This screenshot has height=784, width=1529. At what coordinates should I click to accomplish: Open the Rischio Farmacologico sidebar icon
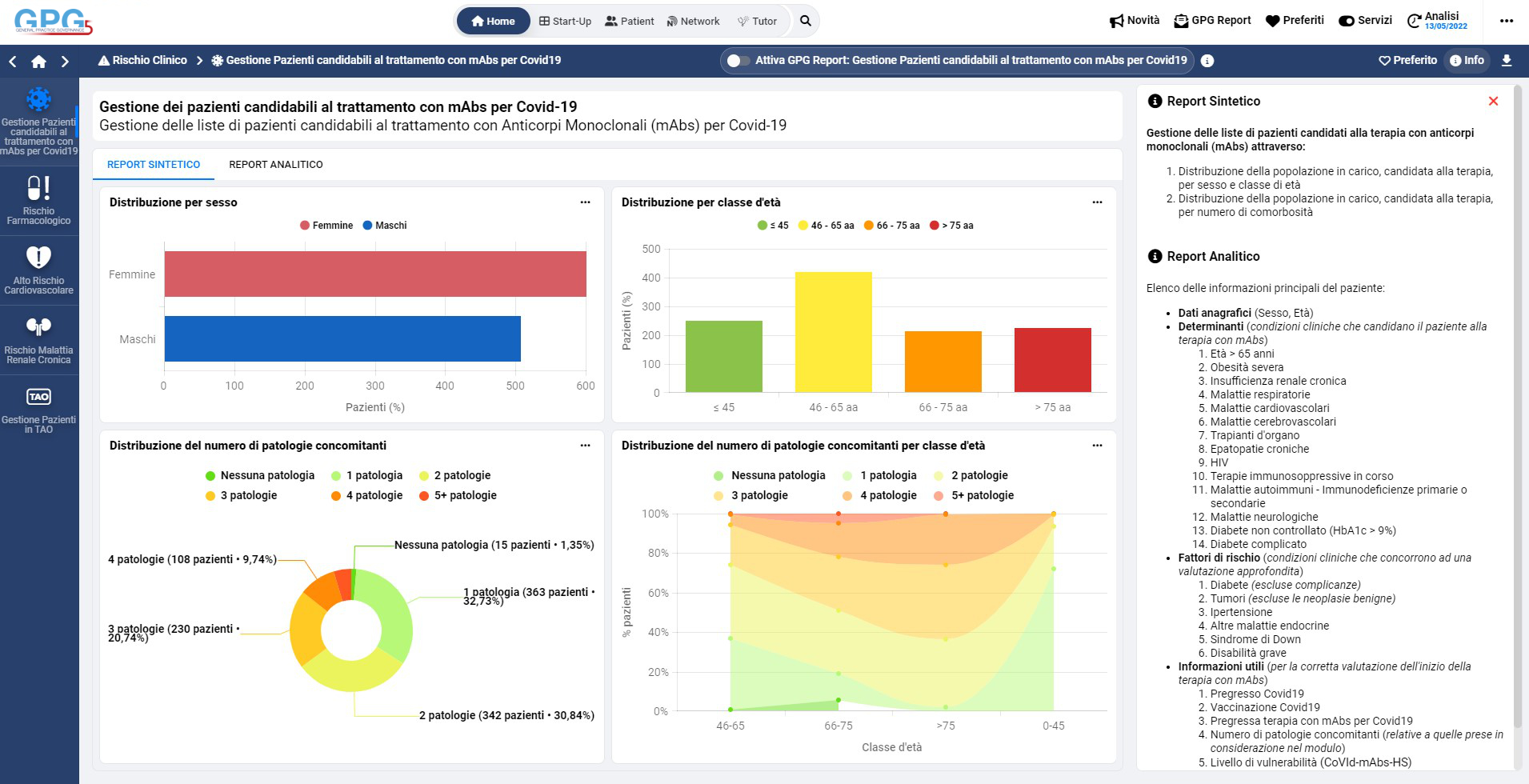(x=38, y=200)
